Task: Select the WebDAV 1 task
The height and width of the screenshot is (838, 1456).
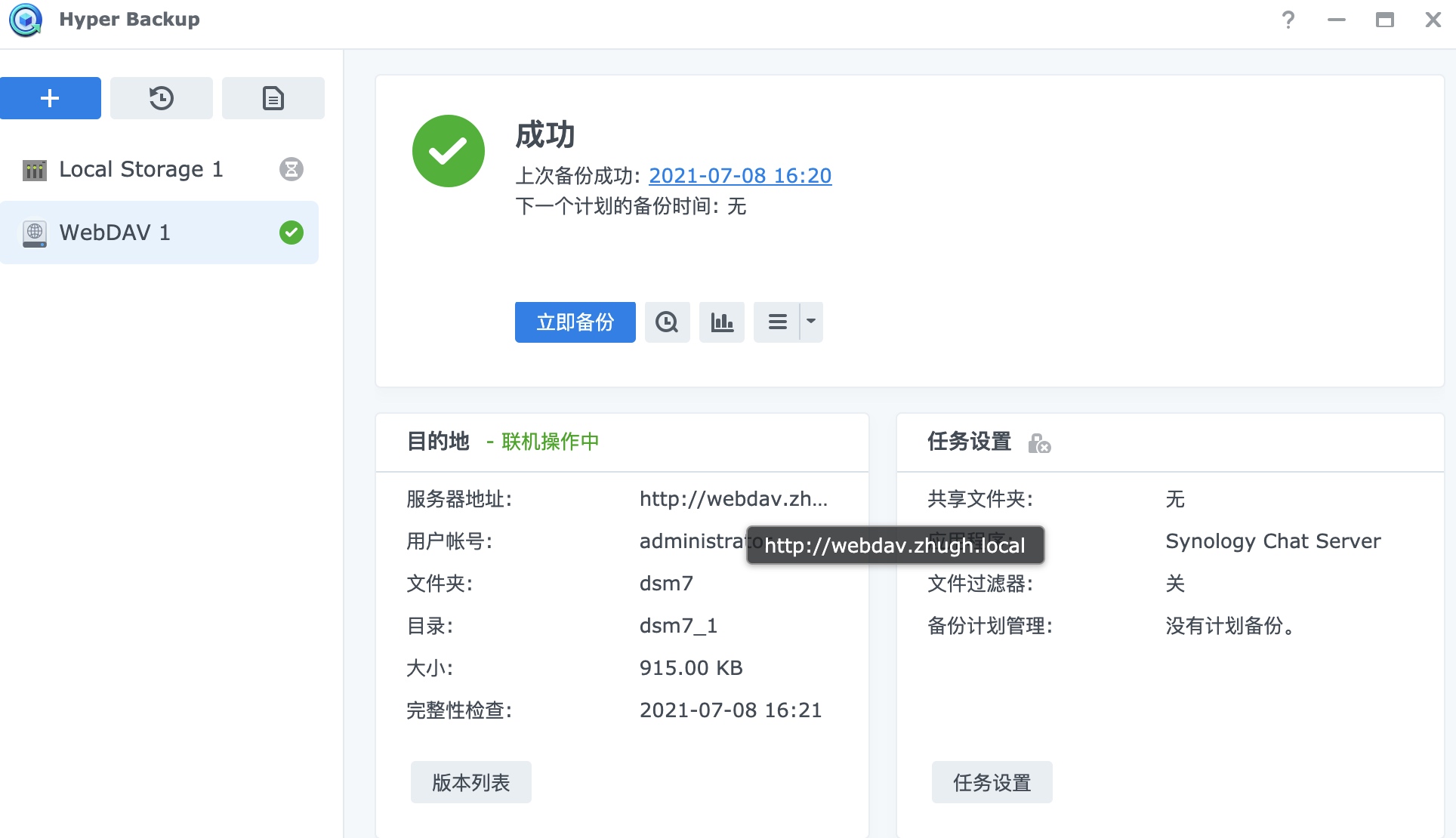Action: tap(159, 233)
